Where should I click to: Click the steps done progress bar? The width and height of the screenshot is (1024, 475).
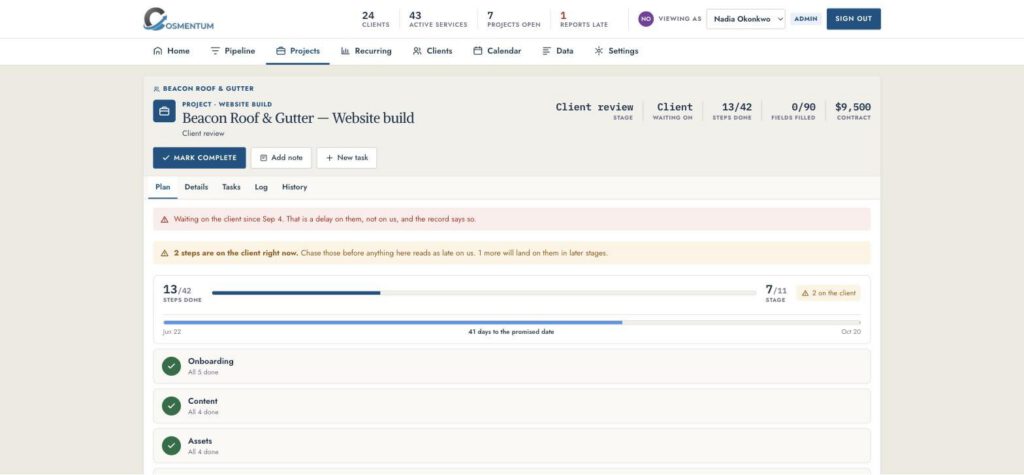point(484,293)
